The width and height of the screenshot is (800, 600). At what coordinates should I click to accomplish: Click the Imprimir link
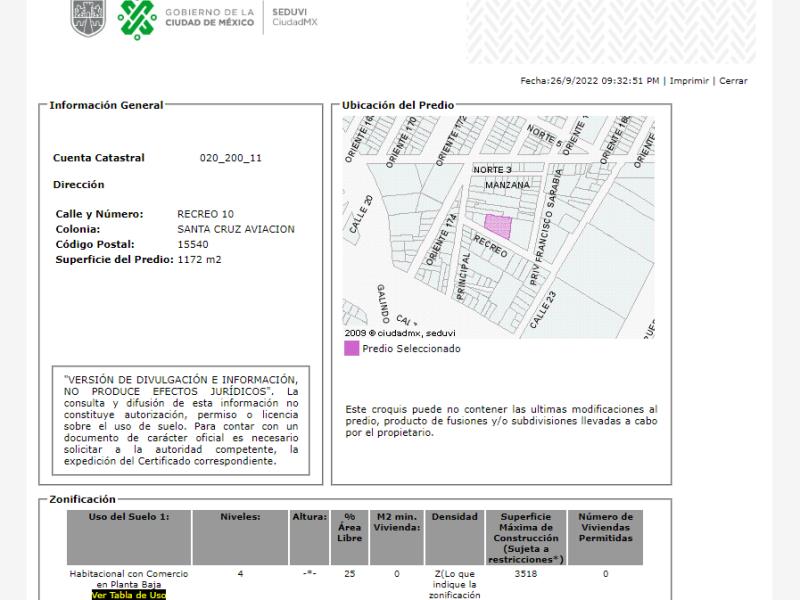689,81
